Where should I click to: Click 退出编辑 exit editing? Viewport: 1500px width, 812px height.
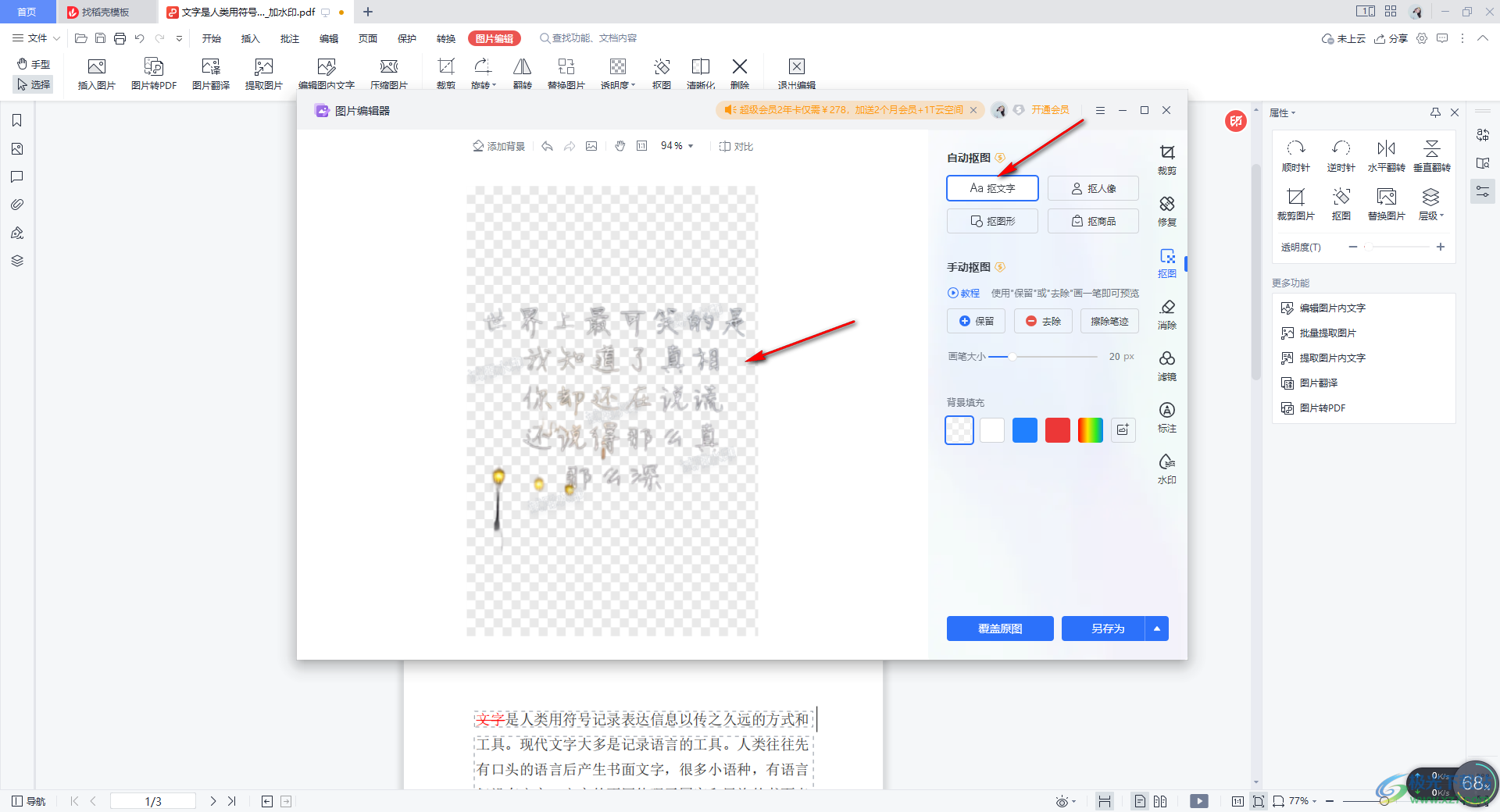797,73
